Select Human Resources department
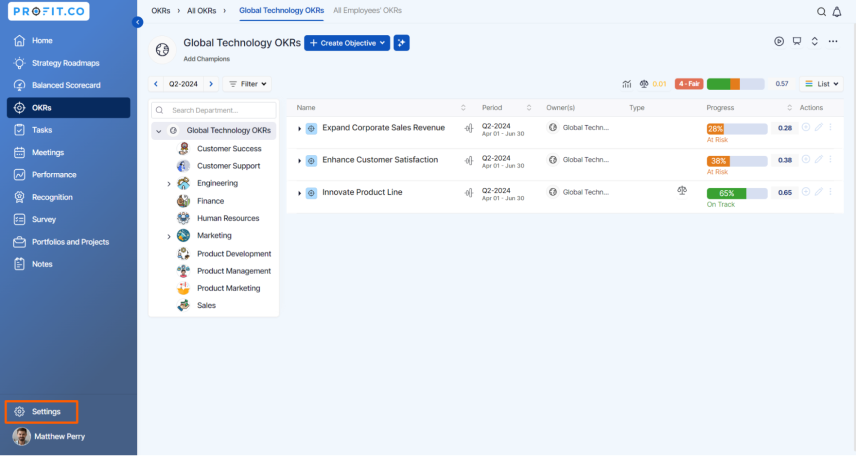This screenshot has height=456, width=856. (x=228, y=218)
